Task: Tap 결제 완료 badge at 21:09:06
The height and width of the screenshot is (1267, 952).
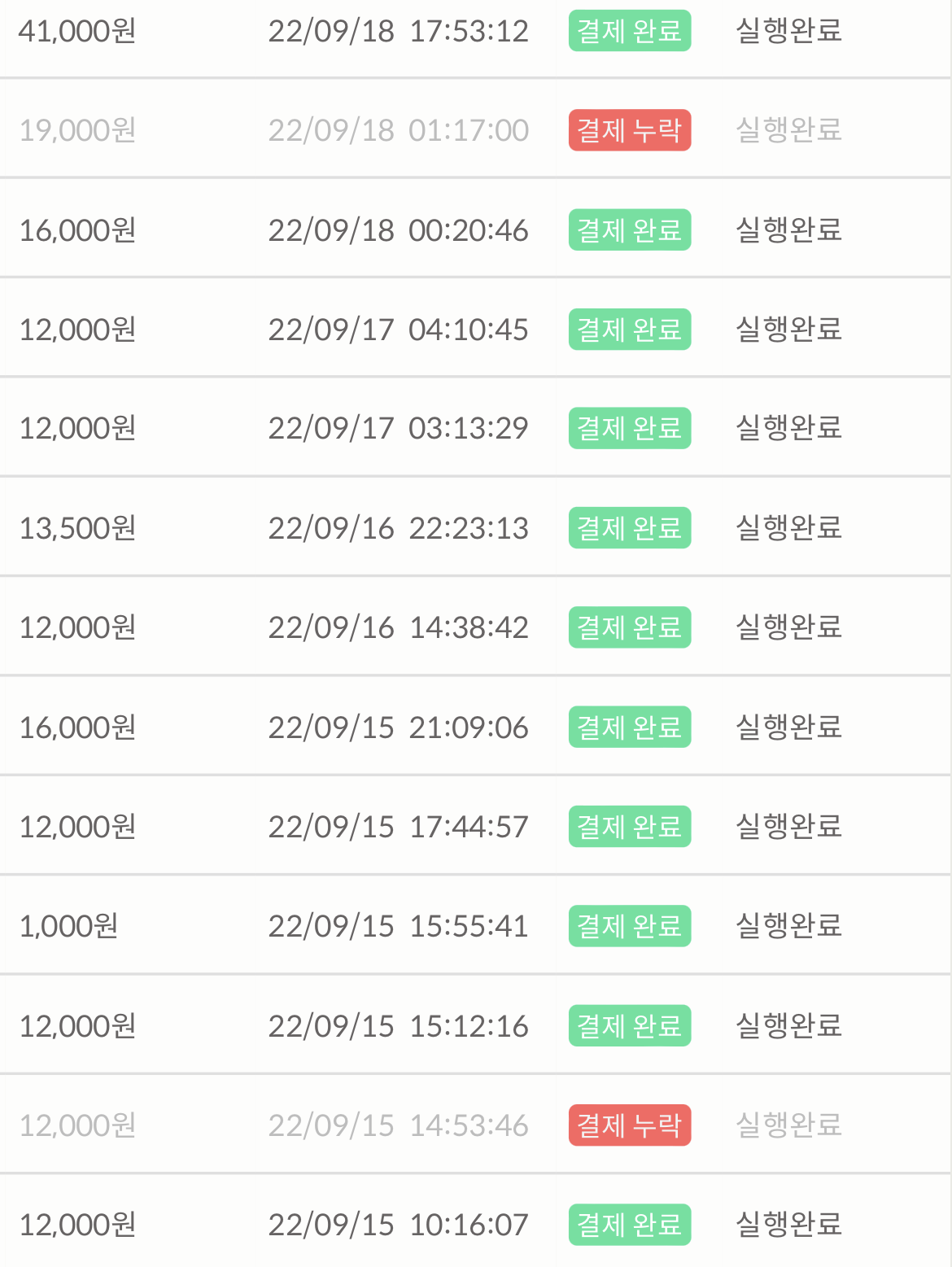Action: 630,727
